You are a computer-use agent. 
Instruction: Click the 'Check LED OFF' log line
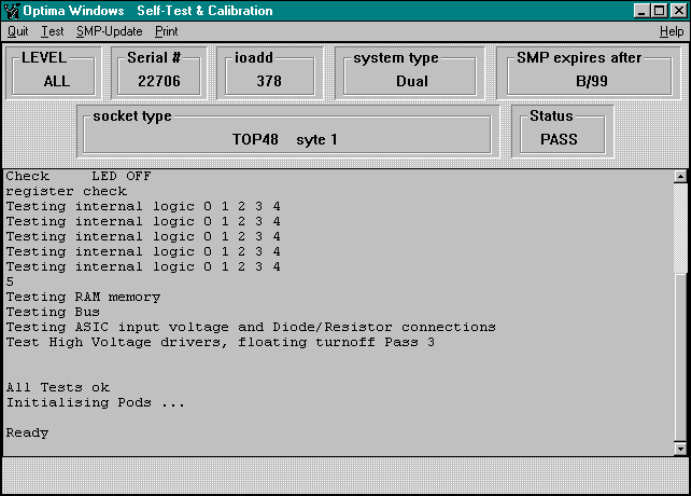pos(78,176)
